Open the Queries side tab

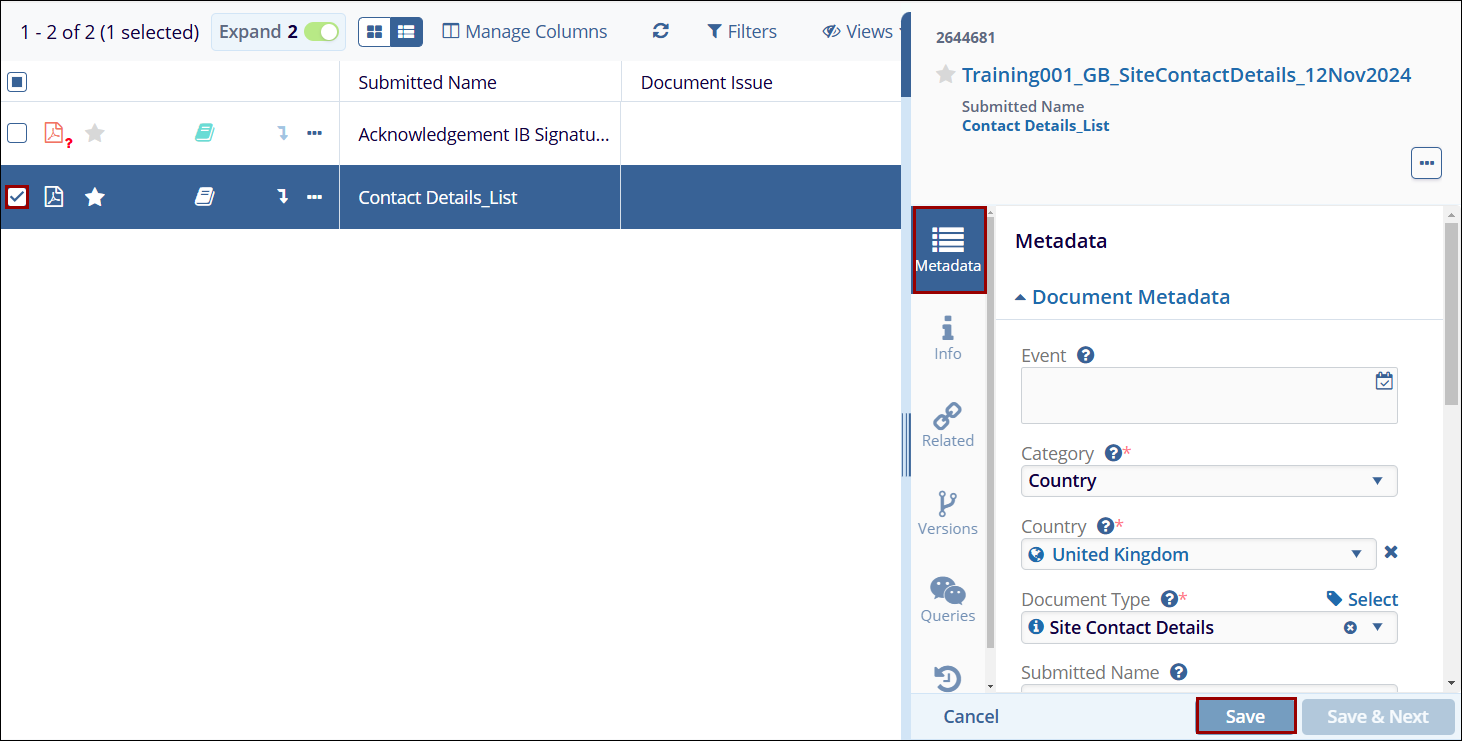click(947, 601)
